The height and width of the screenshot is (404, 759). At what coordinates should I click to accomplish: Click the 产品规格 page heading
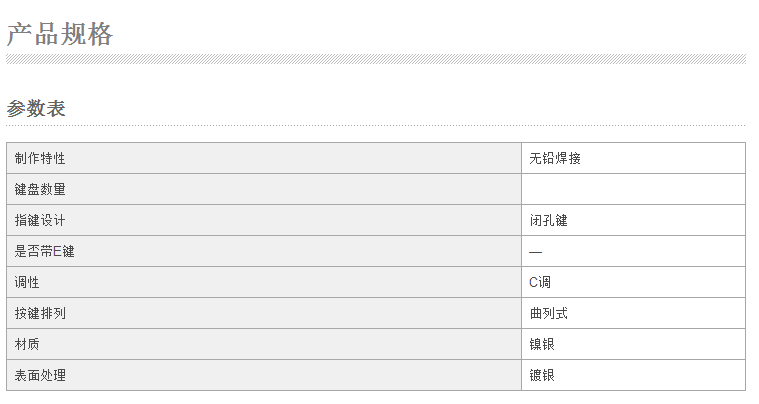(60, 34)
